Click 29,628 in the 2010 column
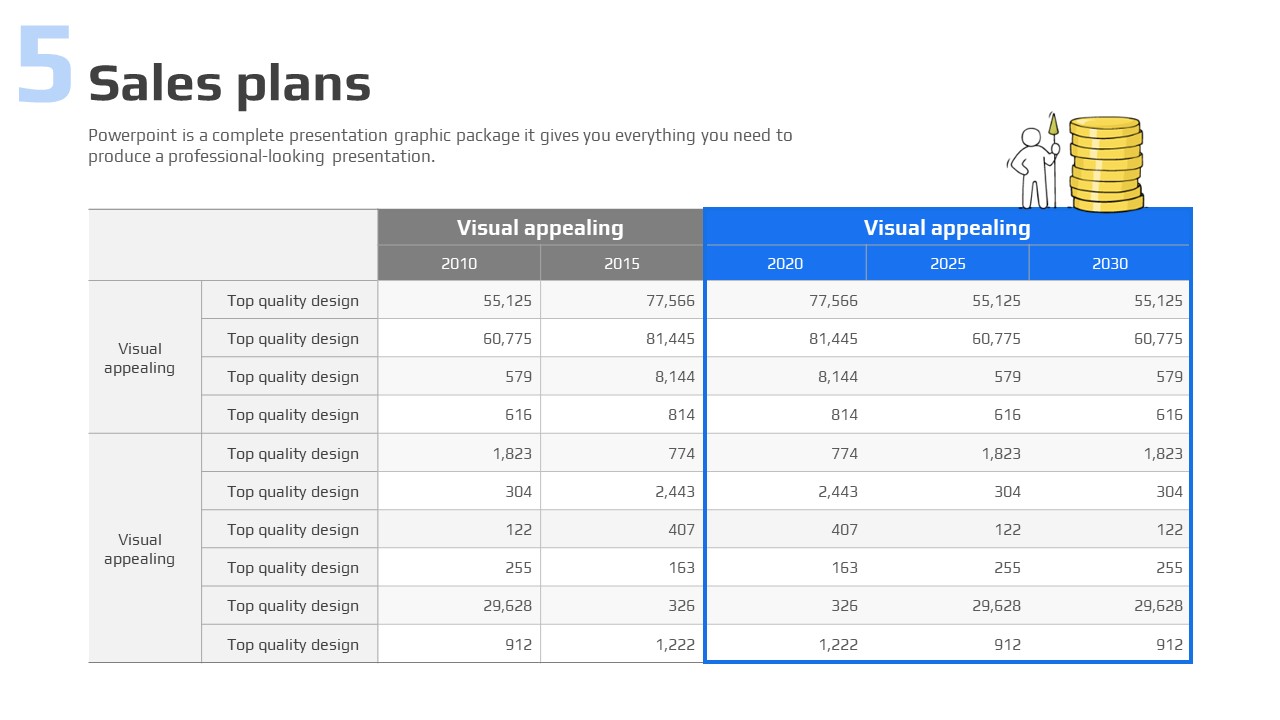Screen dimensions: 1280x720 (507, 605)
